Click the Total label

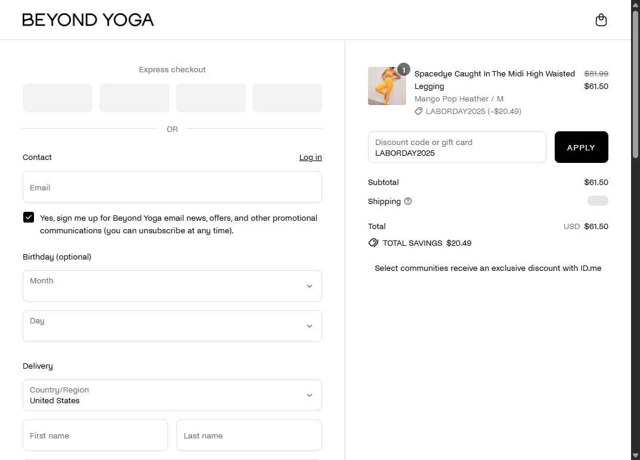click(377, 226)
